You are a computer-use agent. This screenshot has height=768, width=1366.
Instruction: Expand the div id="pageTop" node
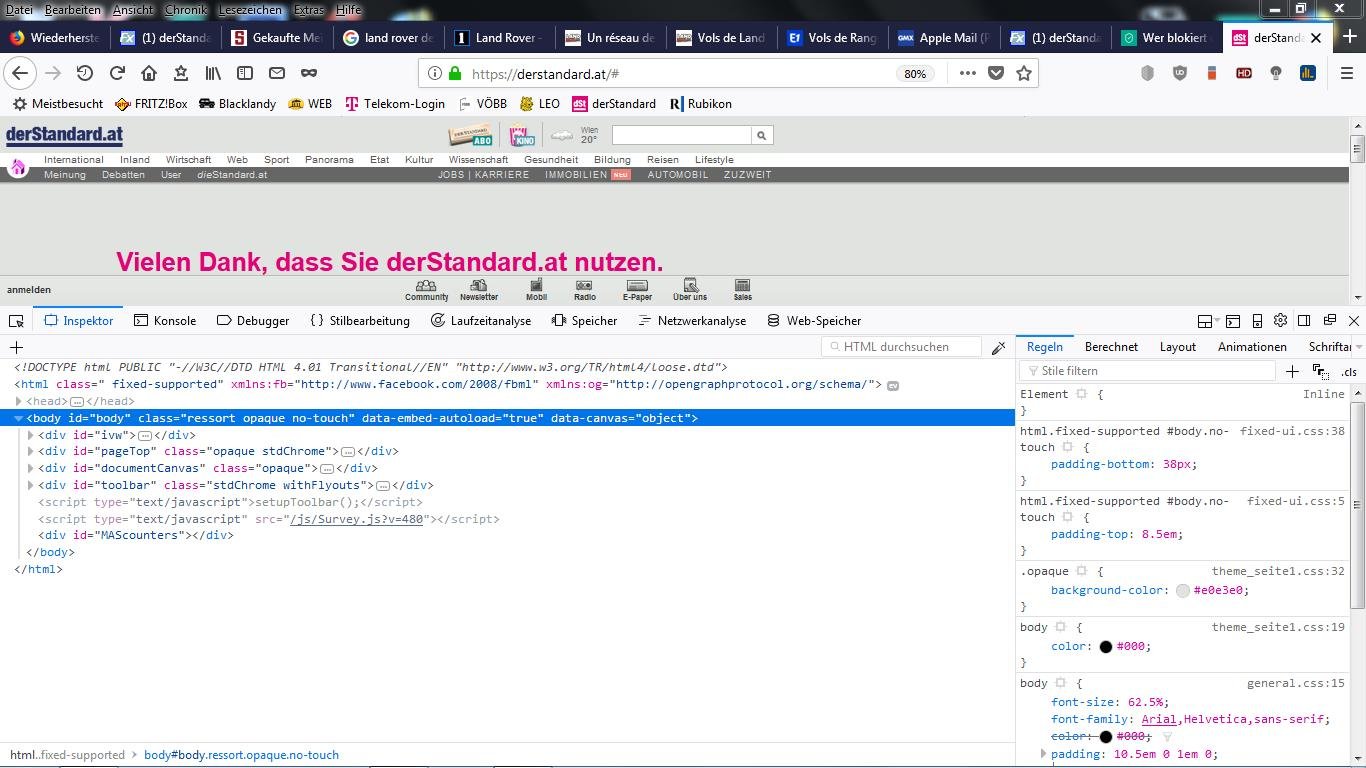point(31,451)
